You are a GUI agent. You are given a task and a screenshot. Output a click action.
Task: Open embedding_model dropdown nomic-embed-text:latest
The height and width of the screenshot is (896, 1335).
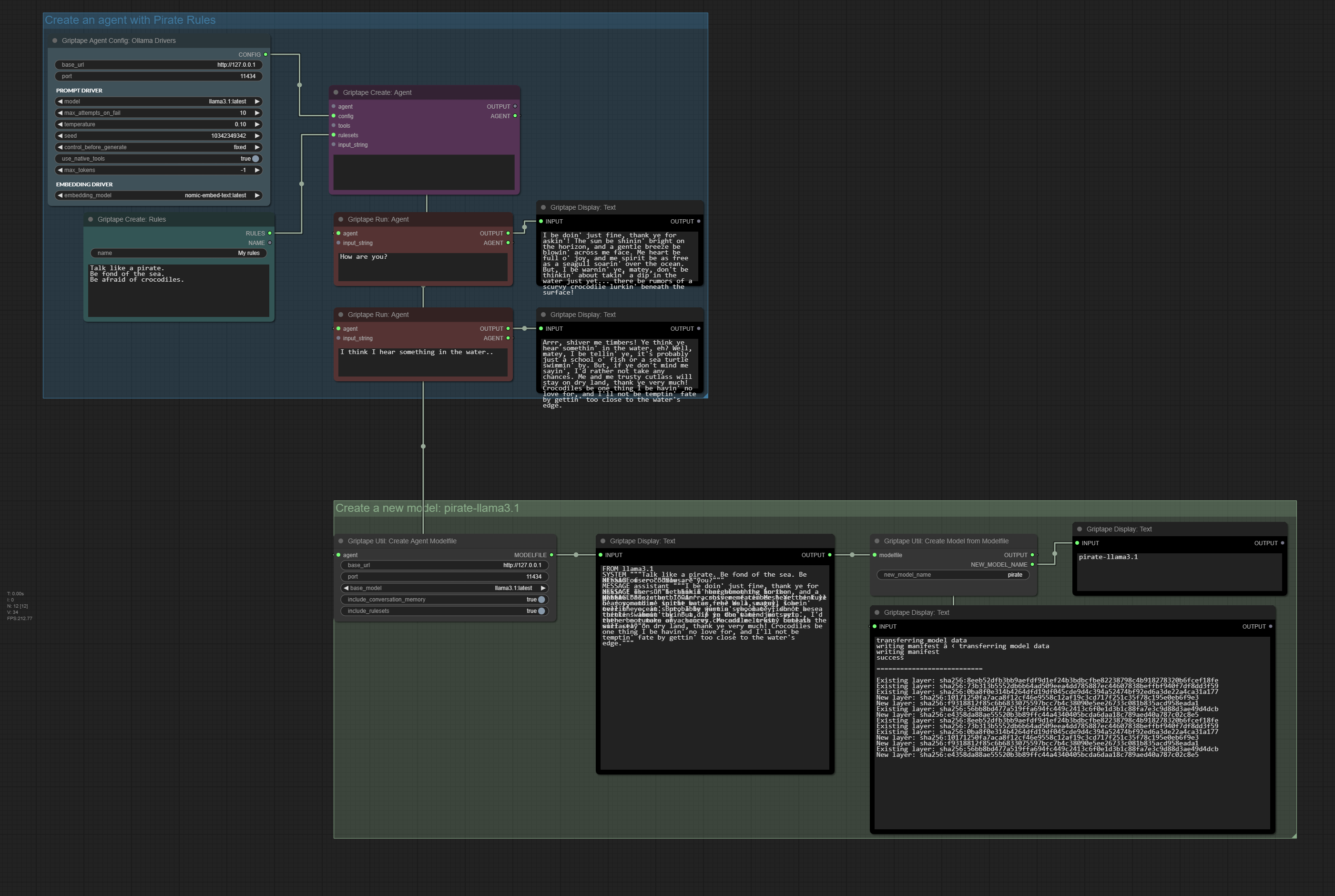(x=159, y=195)
